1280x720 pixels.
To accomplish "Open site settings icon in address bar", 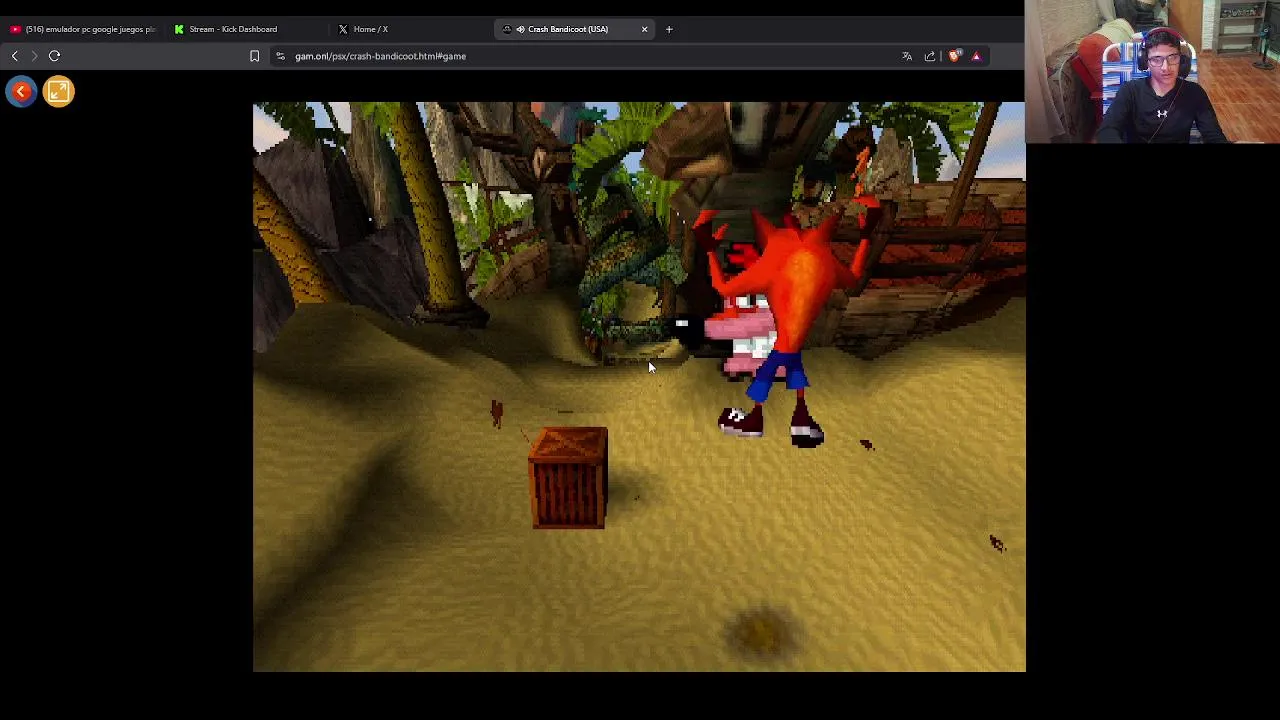I will [280, 56].
